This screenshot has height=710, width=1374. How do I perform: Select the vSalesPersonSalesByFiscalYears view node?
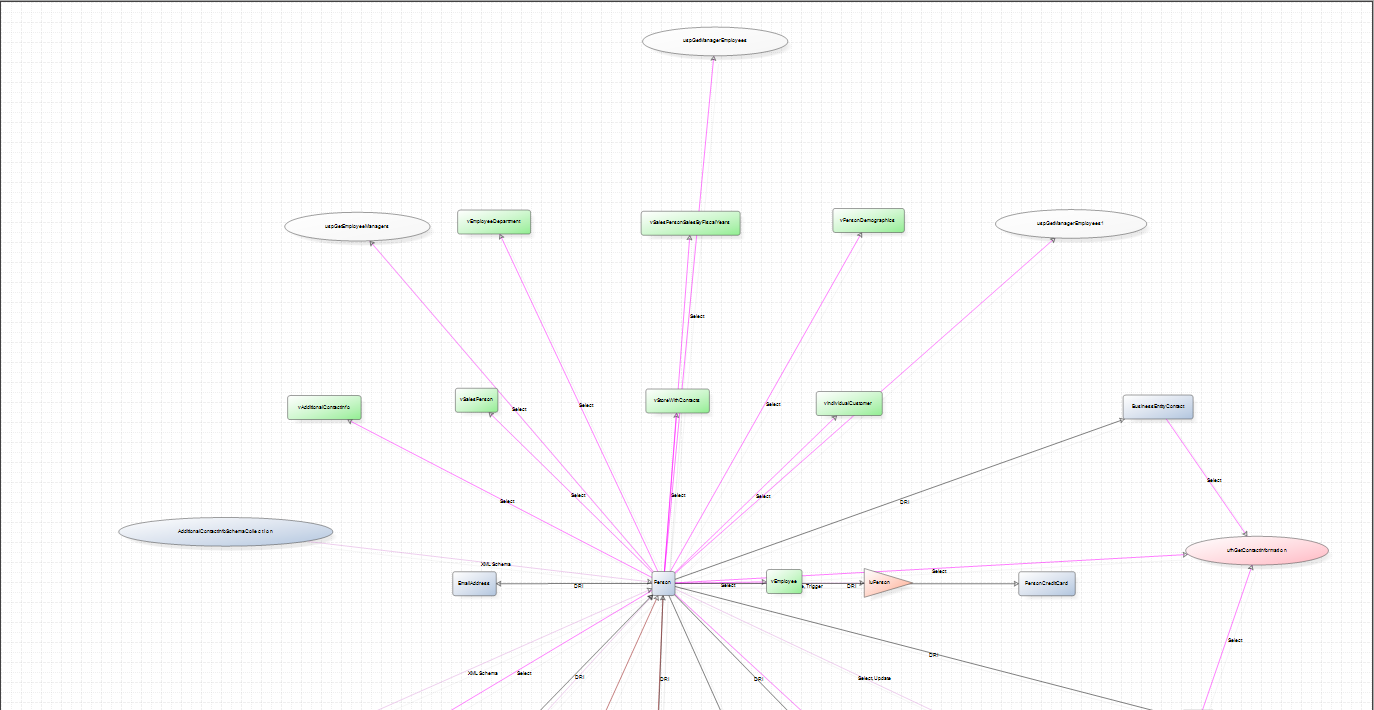pos(690,223)
